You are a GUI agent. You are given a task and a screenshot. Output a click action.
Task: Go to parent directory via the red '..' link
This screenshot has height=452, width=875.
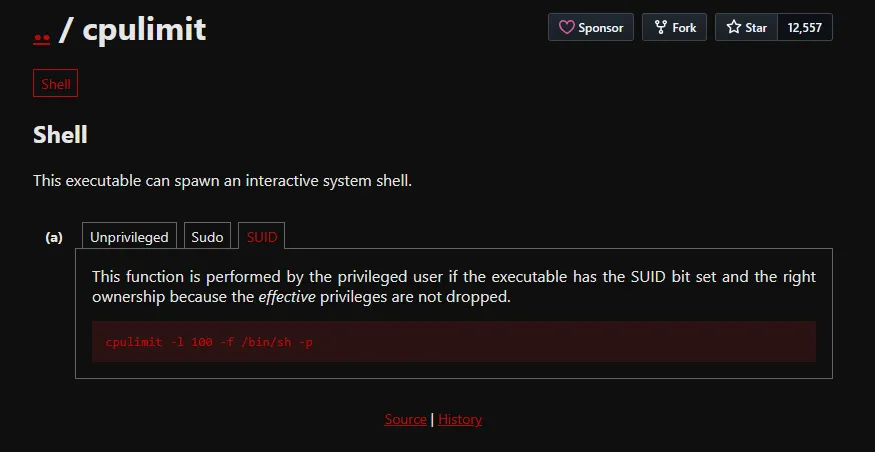pyautogui.click(x=41, y=32)
